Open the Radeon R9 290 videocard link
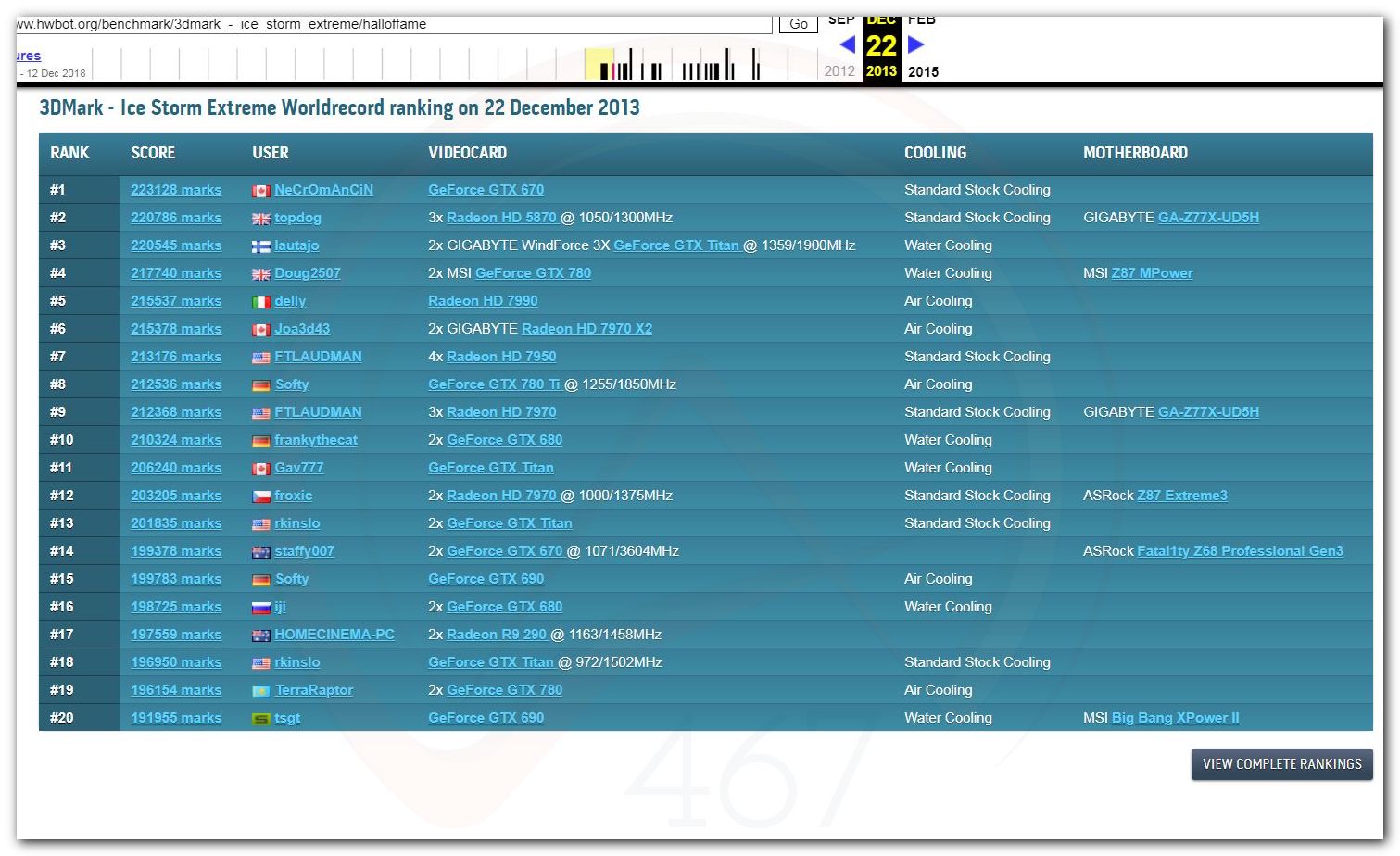Image resolution: width=1400 pixels, height=856 pixels. pos(497,635)
